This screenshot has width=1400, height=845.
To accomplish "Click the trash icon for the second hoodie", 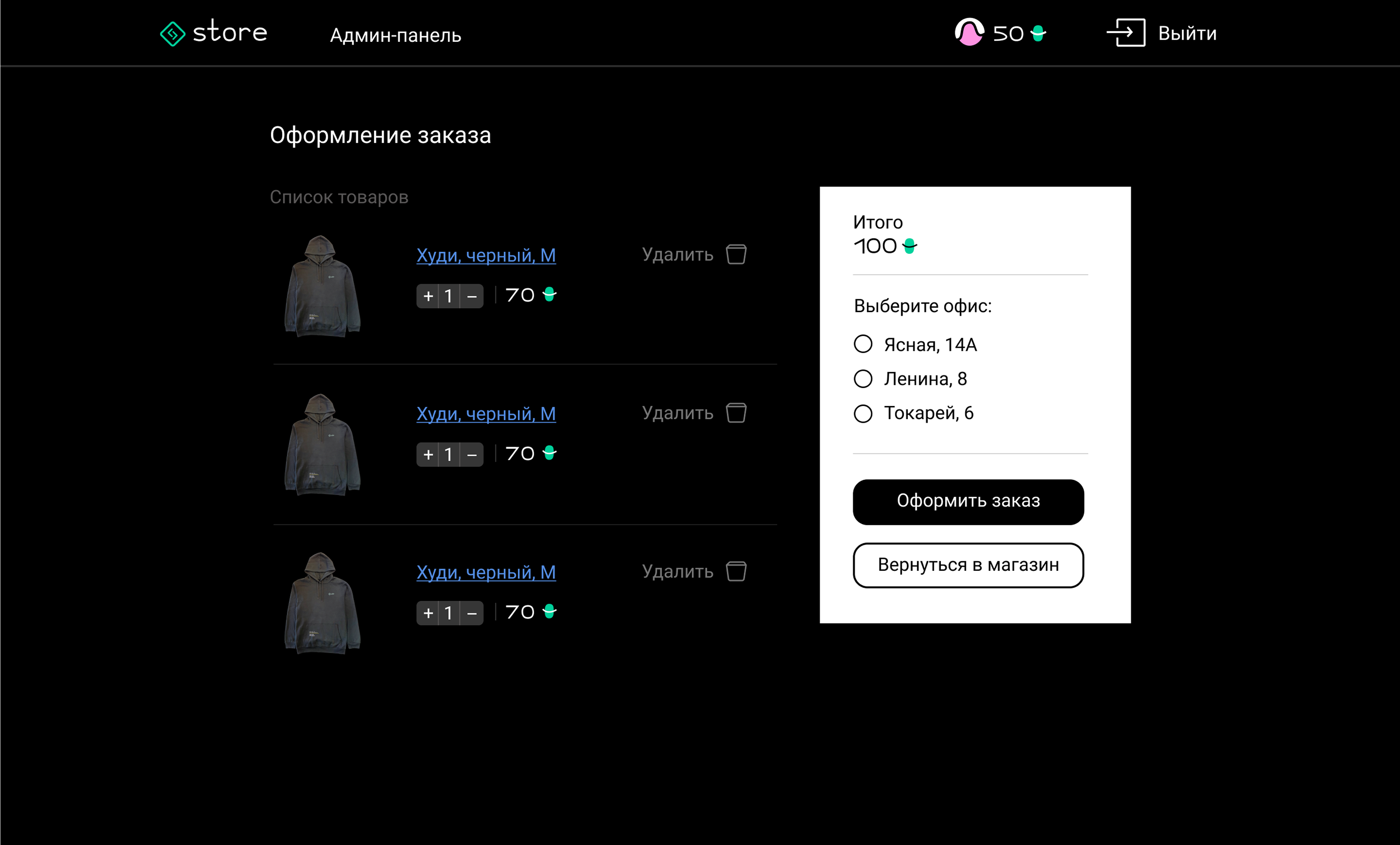I will coord(736,413).
